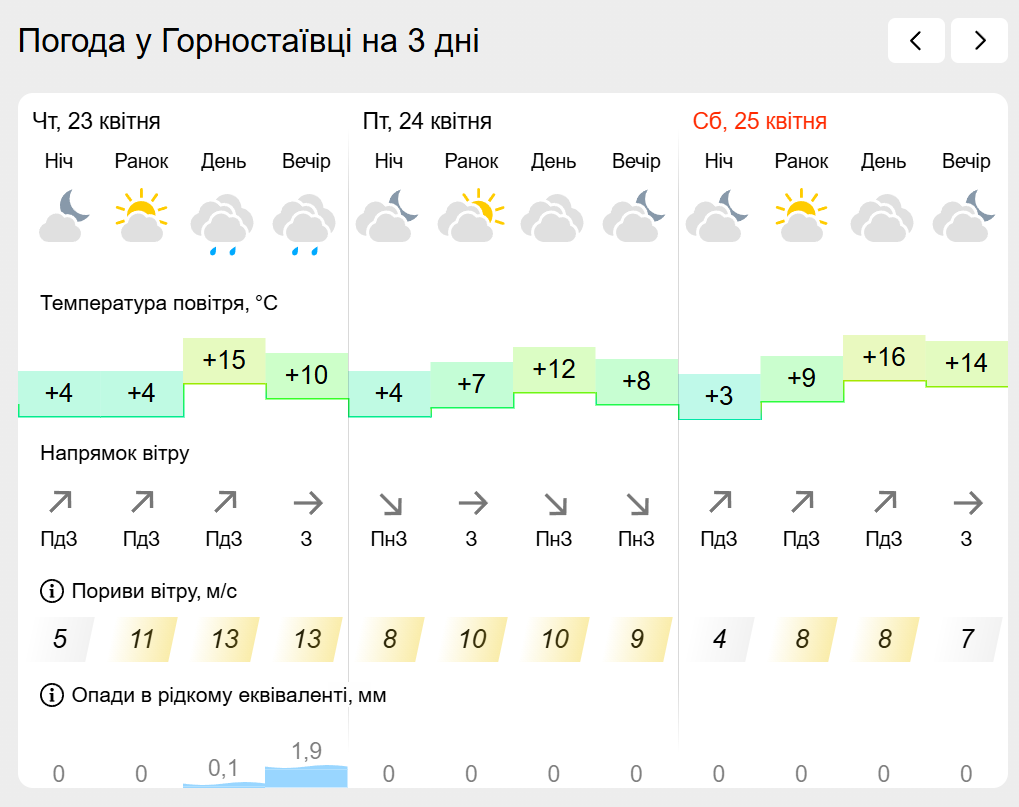The height and width of the screenshot is (807, 1019).
Task: Click Thursday evening's 1,9 mm precipitation bar
Action: click(306, 774)
